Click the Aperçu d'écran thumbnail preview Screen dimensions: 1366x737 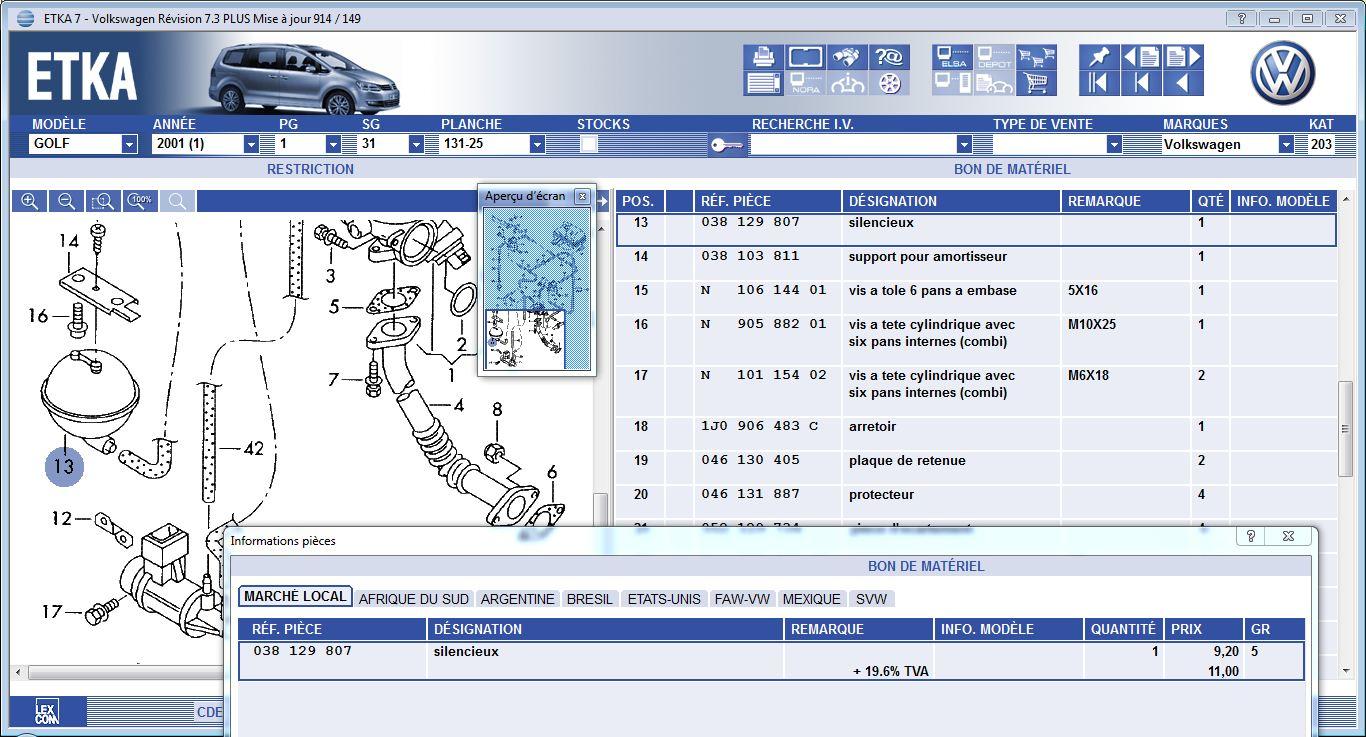pyautogui.click(x=536, y=290)
